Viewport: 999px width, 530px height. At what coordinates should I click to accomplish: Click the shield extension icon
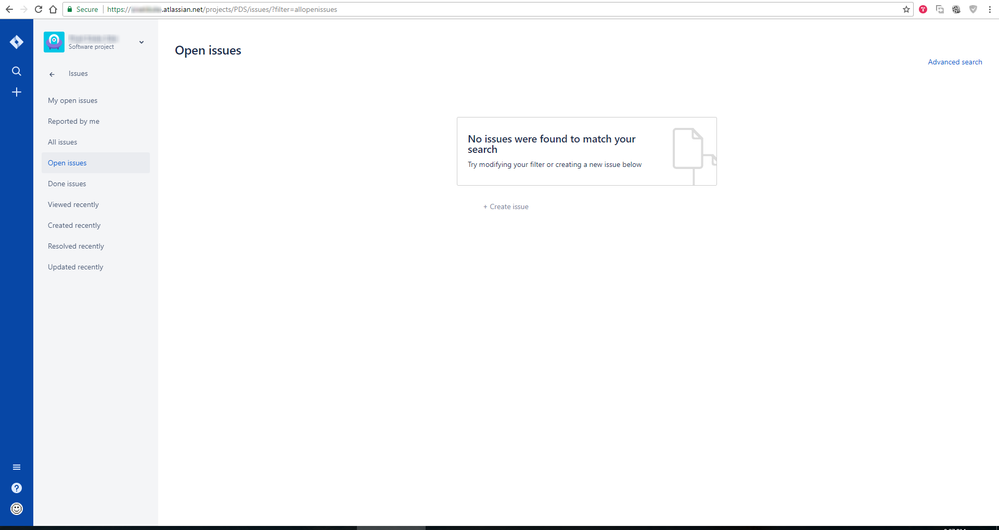point(973,10)
